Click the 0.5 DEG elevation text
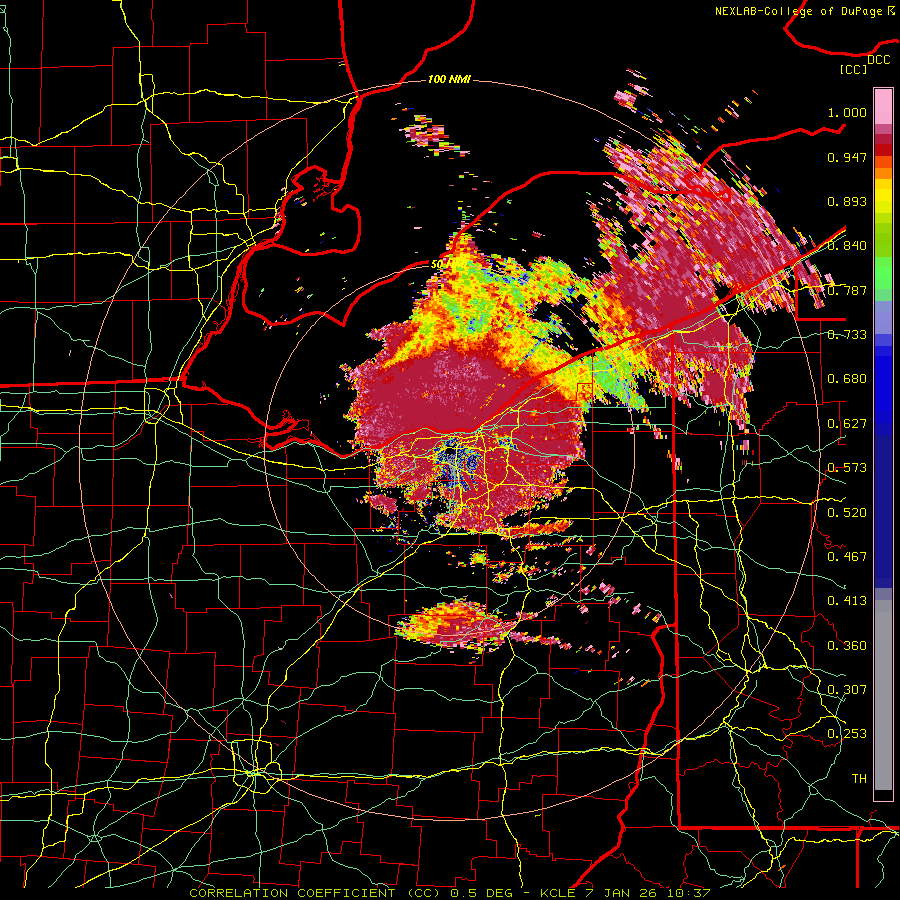The width and height of the screenshot is (900, 900). [x=481, y=893]
